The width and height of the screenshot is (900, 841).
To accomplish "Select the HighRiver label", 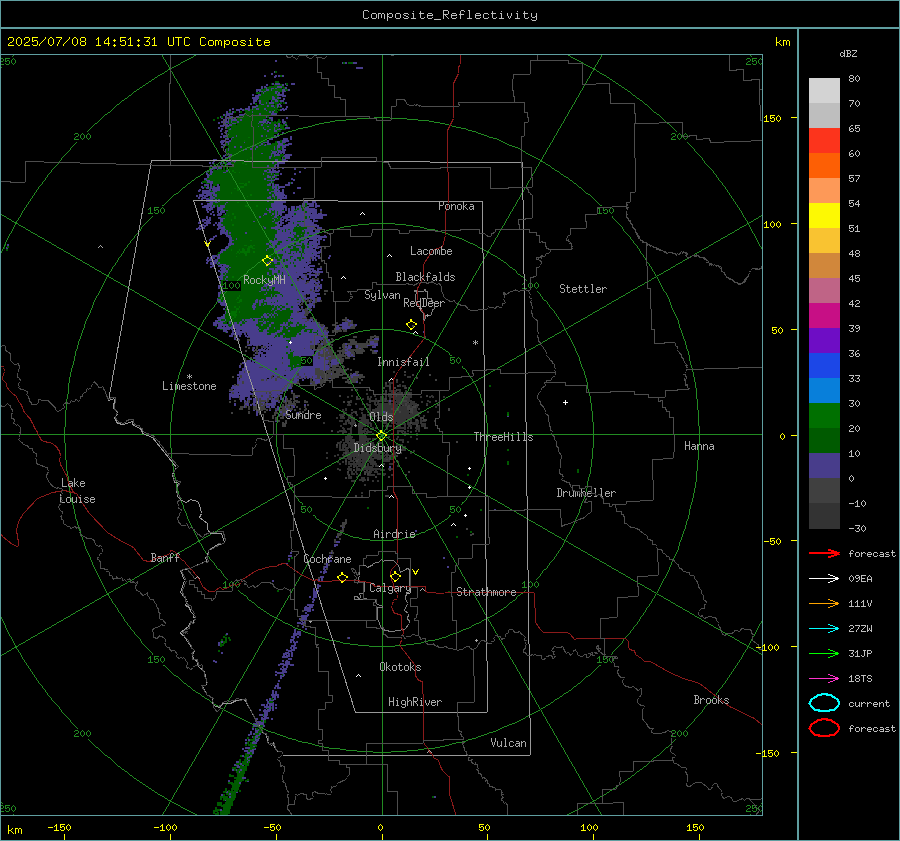I will (x=415, y=702).
